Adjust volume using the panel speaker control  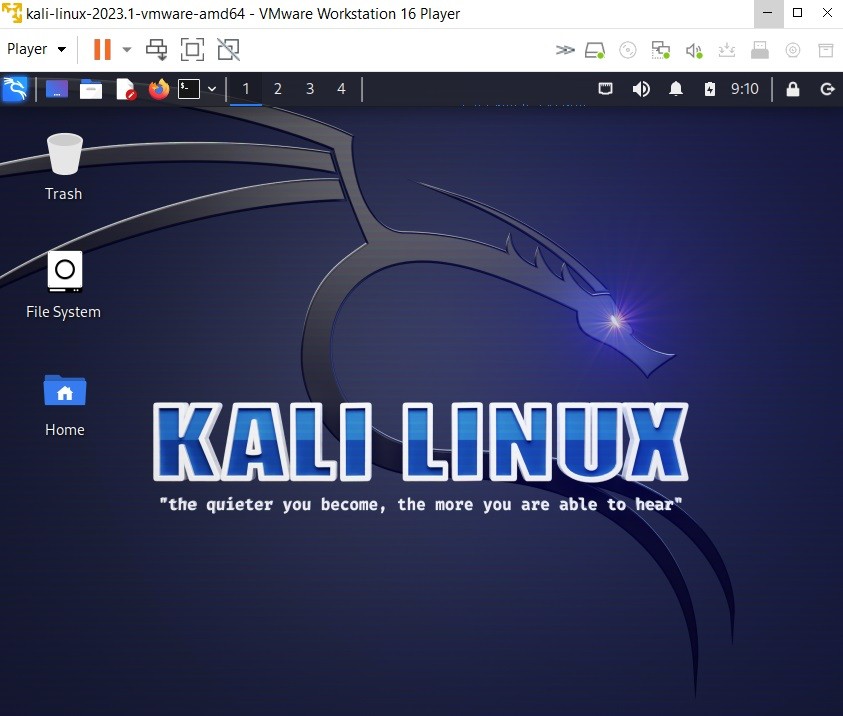coord(641,88)
